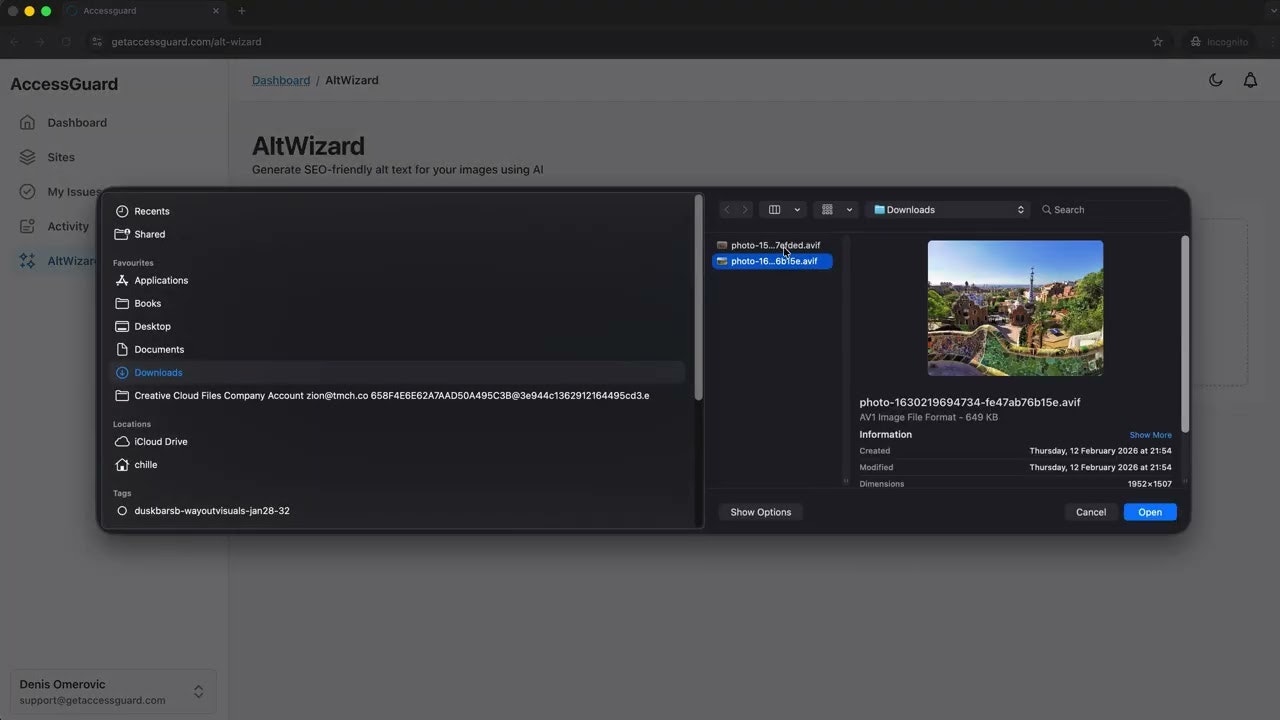
Task: Open the Downloads location dropdown
Action: click(946, 209)
